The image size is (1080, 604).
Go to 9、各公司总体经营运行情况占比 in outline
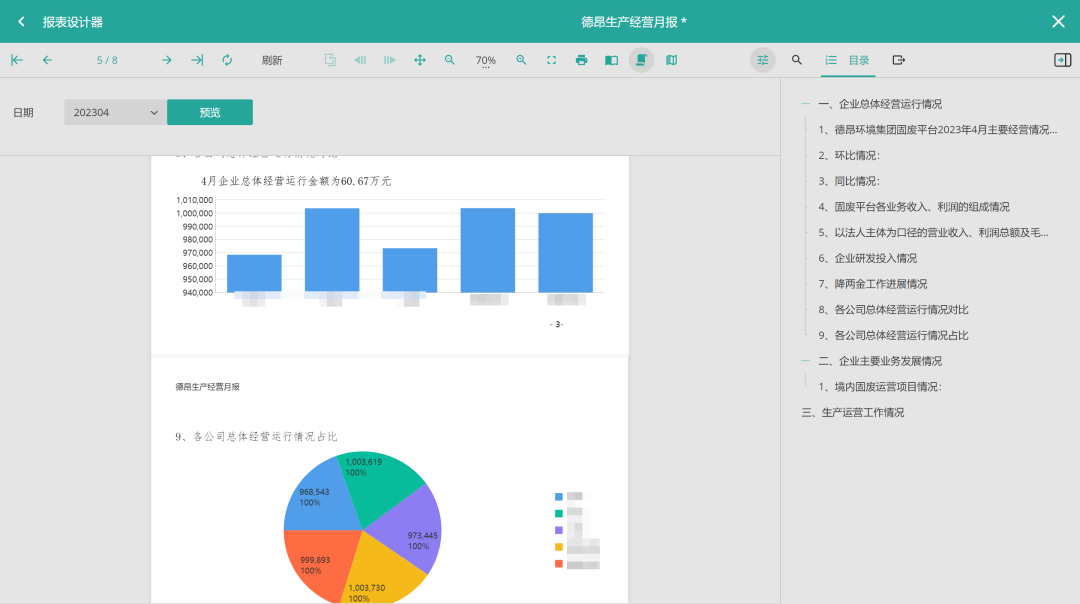893,335
